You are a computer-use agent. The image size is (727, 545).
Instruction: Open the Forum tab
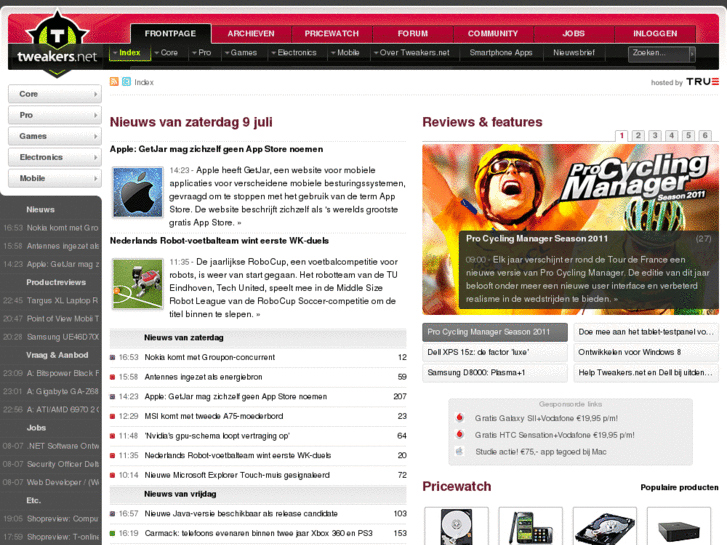point(413,33)
